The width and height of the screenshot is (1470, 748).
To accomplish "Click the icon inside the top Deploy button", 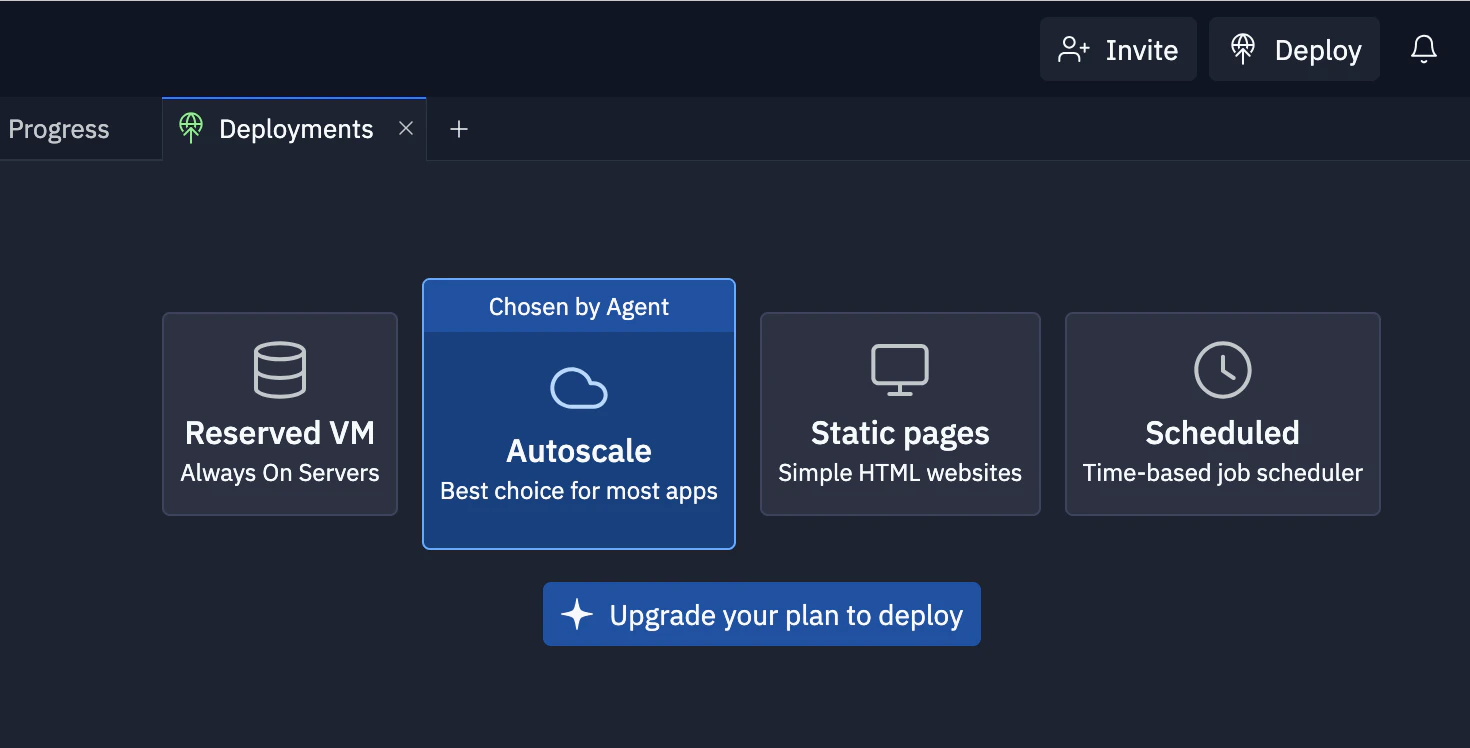I will click(x=1243, y=50).
